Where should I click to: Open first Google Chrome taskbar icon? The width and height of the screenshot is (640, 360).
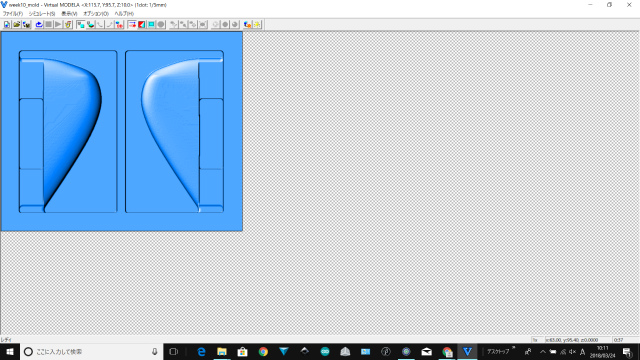(263, 351)
